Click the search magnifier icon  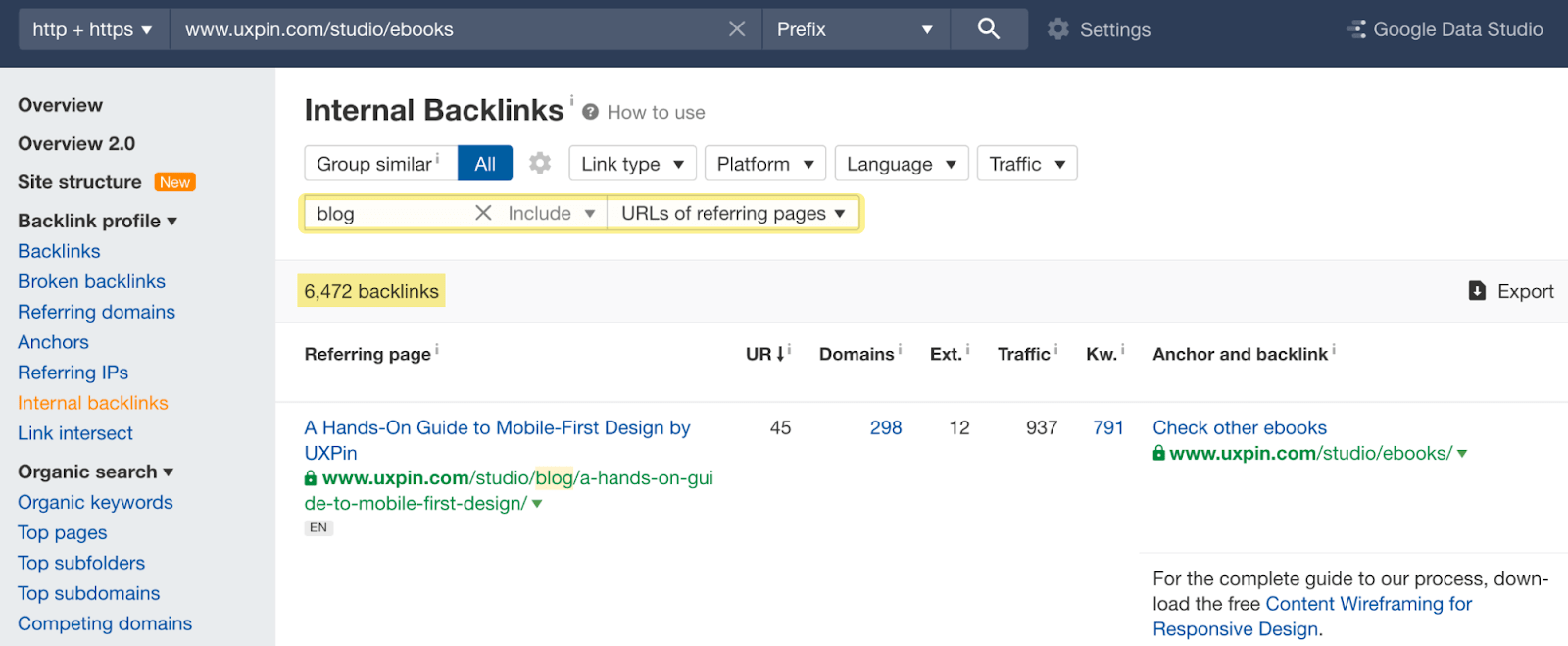(x=989, y=29)
